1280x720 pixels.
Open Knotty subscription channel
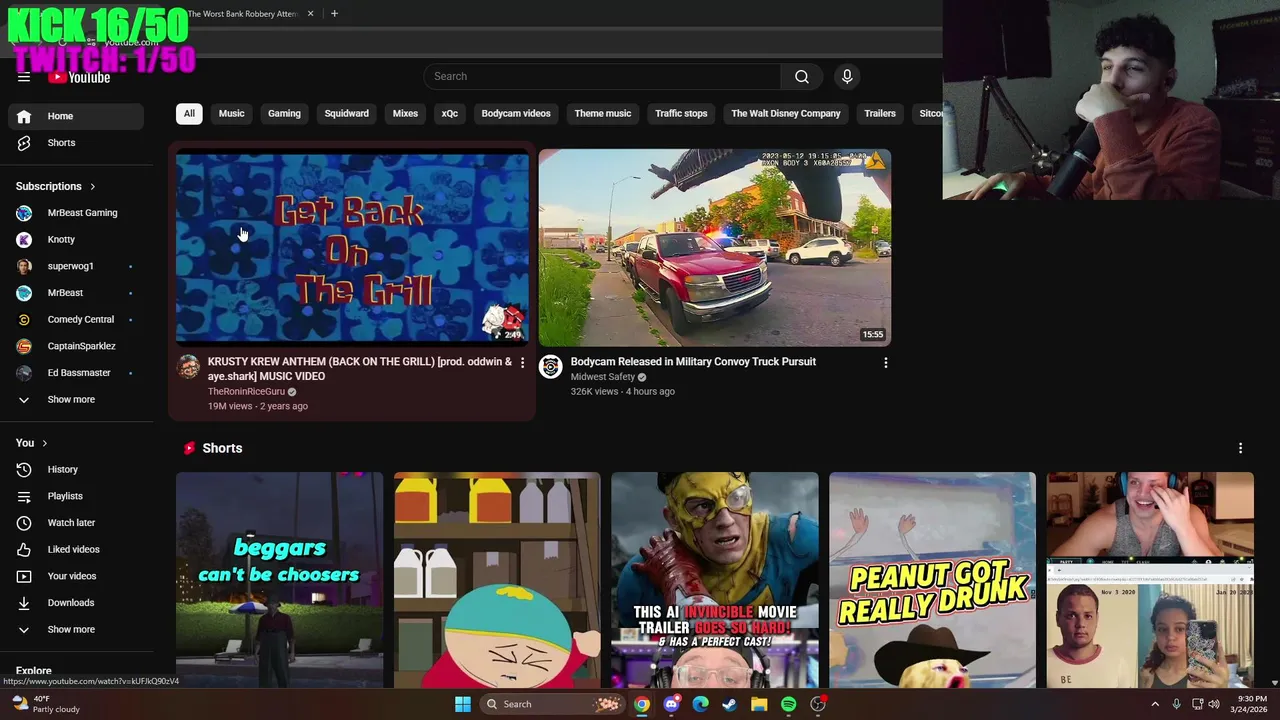[x=76, y=240]
